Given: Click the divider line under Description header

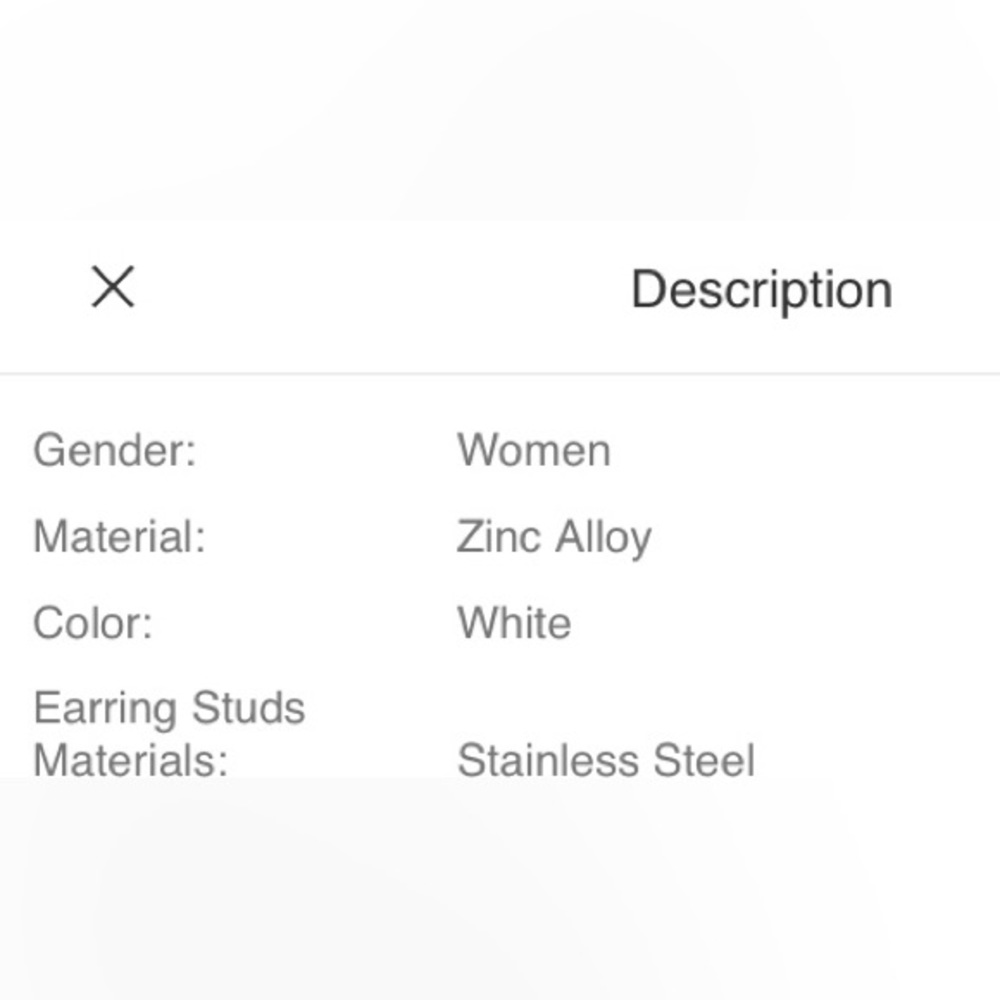Looking at the screenshot, I should pyautogui.click(x=500, y=373).
